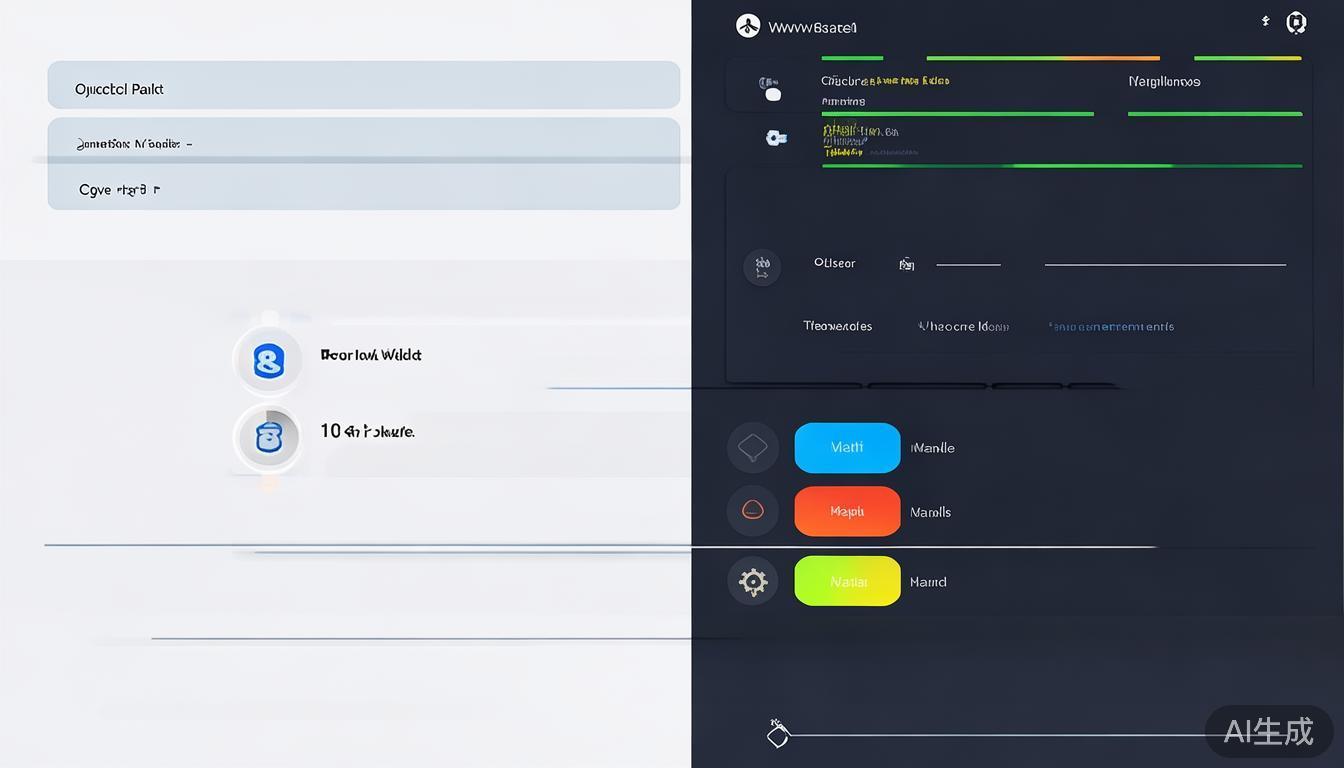Click the blue jar icon in the 10 row

click(x=268, y=437)
